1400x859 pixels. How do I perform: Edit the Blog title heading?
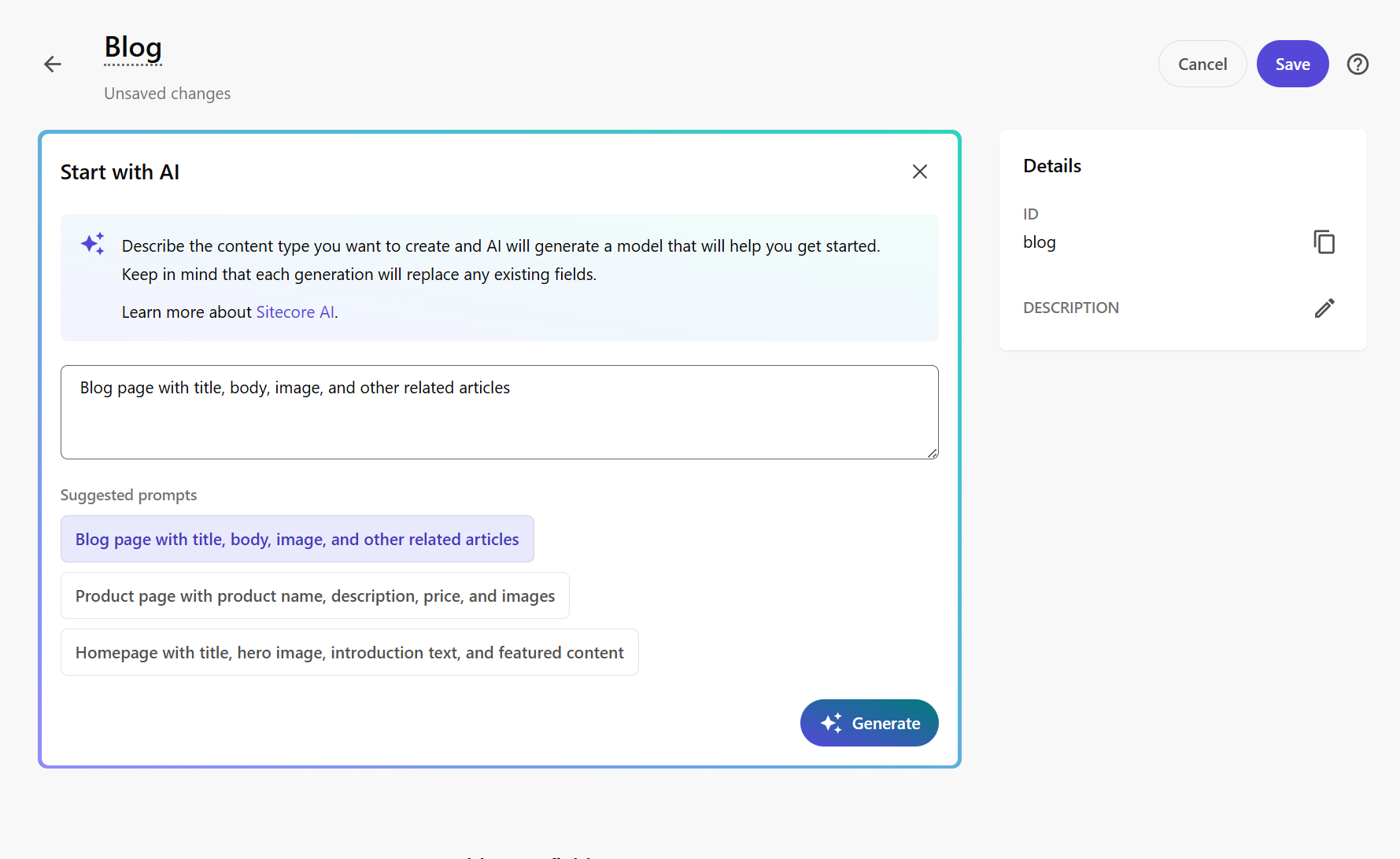point(133,47)
